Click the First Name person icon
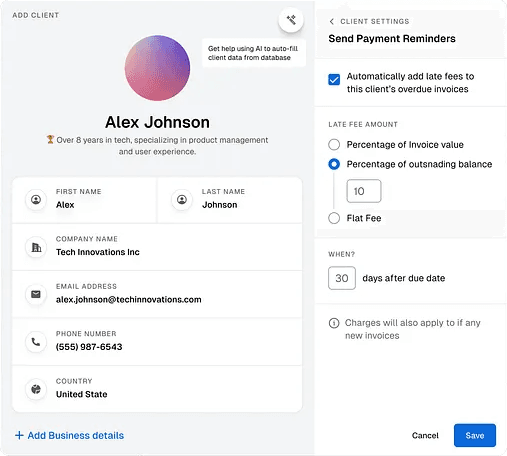Screen dimensions: 507x456 [36, 200]
